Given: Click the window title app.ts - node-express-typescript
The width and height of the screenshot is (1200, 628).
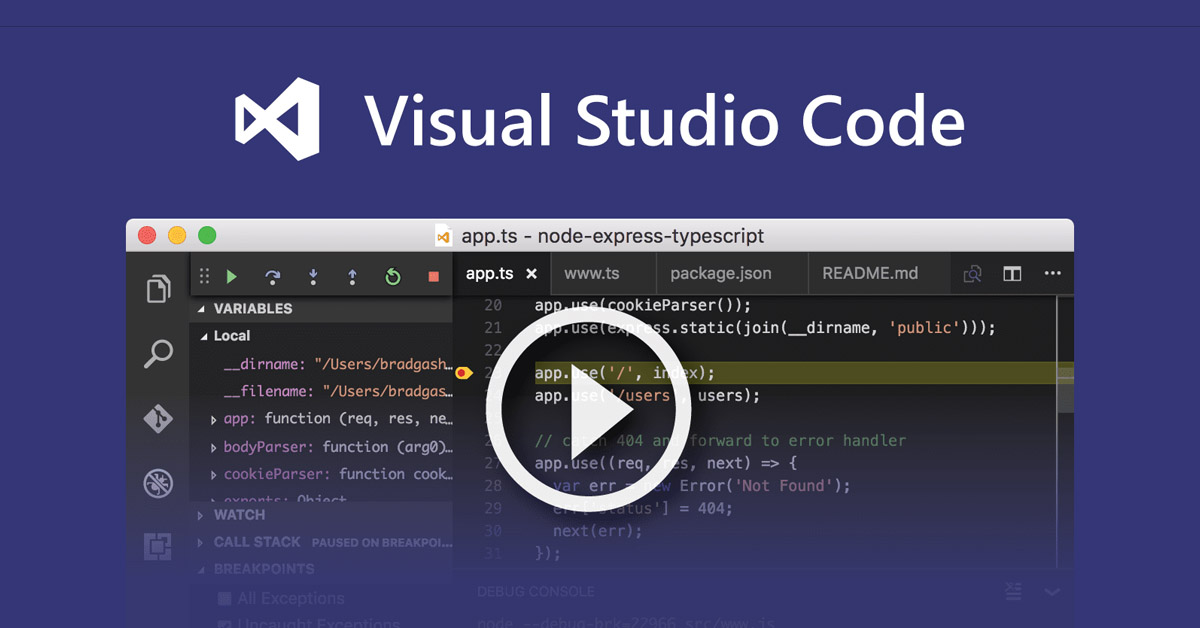Looking at the screenshot, I should 612,237.
